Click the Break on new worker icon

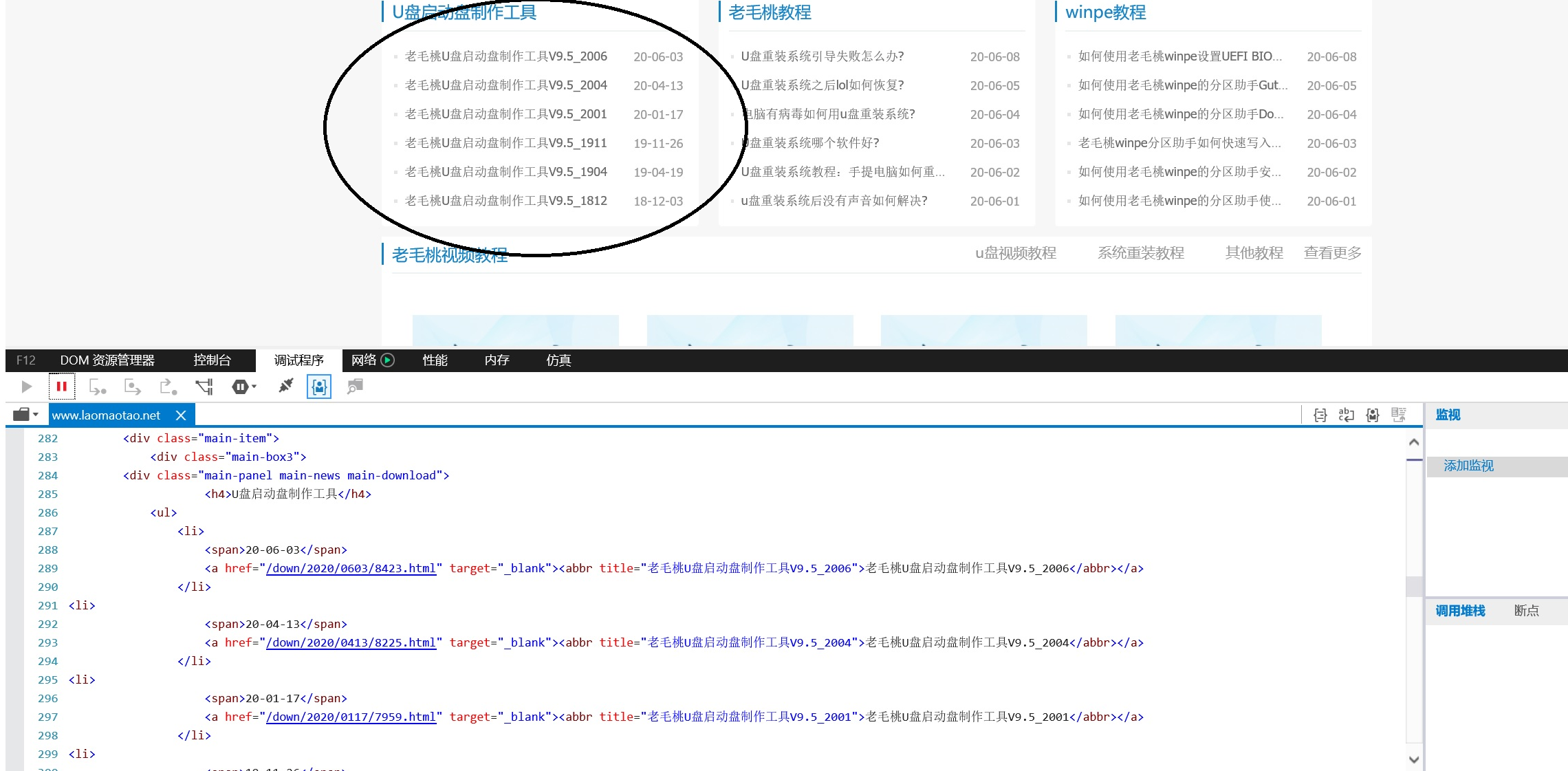[x=204, y=387]
